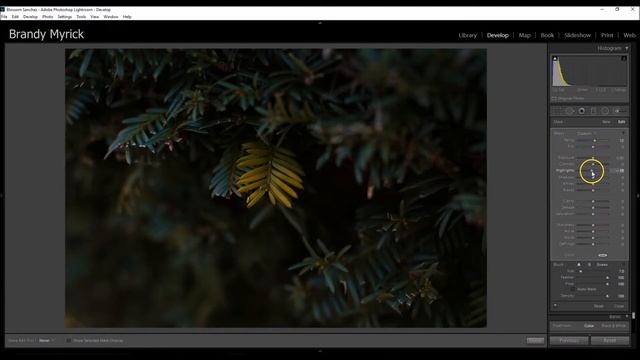This screenshot has height=360, width=640.
Task: Click the right panel scrollbar
Action: point(633,316)
